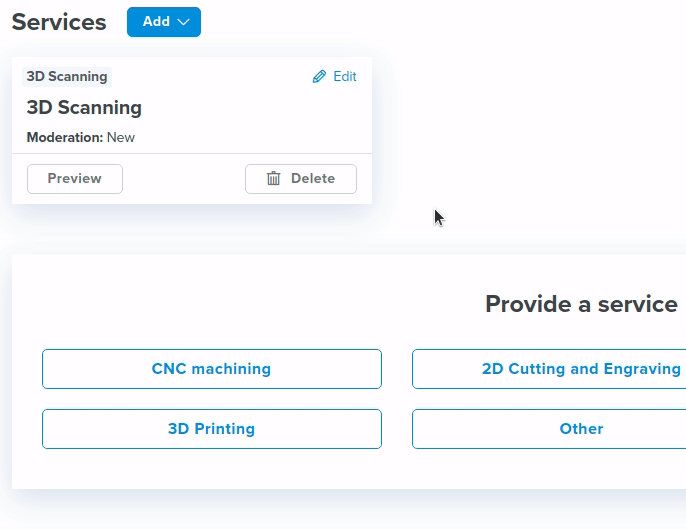The image size is (686, 529).
Task: Open the 3D Scanning service title
Action: click(84, 108)
